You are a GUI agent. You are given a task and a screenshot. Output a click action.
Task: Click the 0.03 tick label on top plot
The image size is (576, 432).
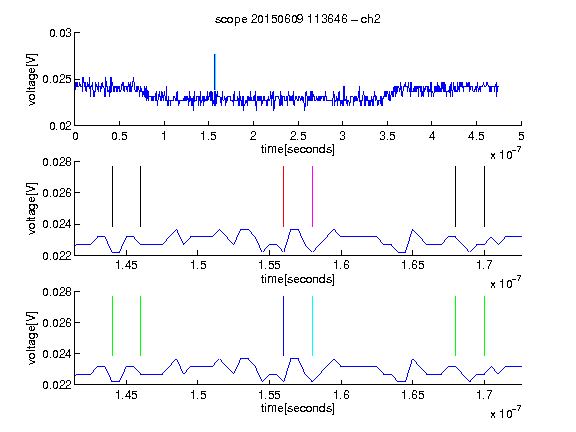pos(60,33)
